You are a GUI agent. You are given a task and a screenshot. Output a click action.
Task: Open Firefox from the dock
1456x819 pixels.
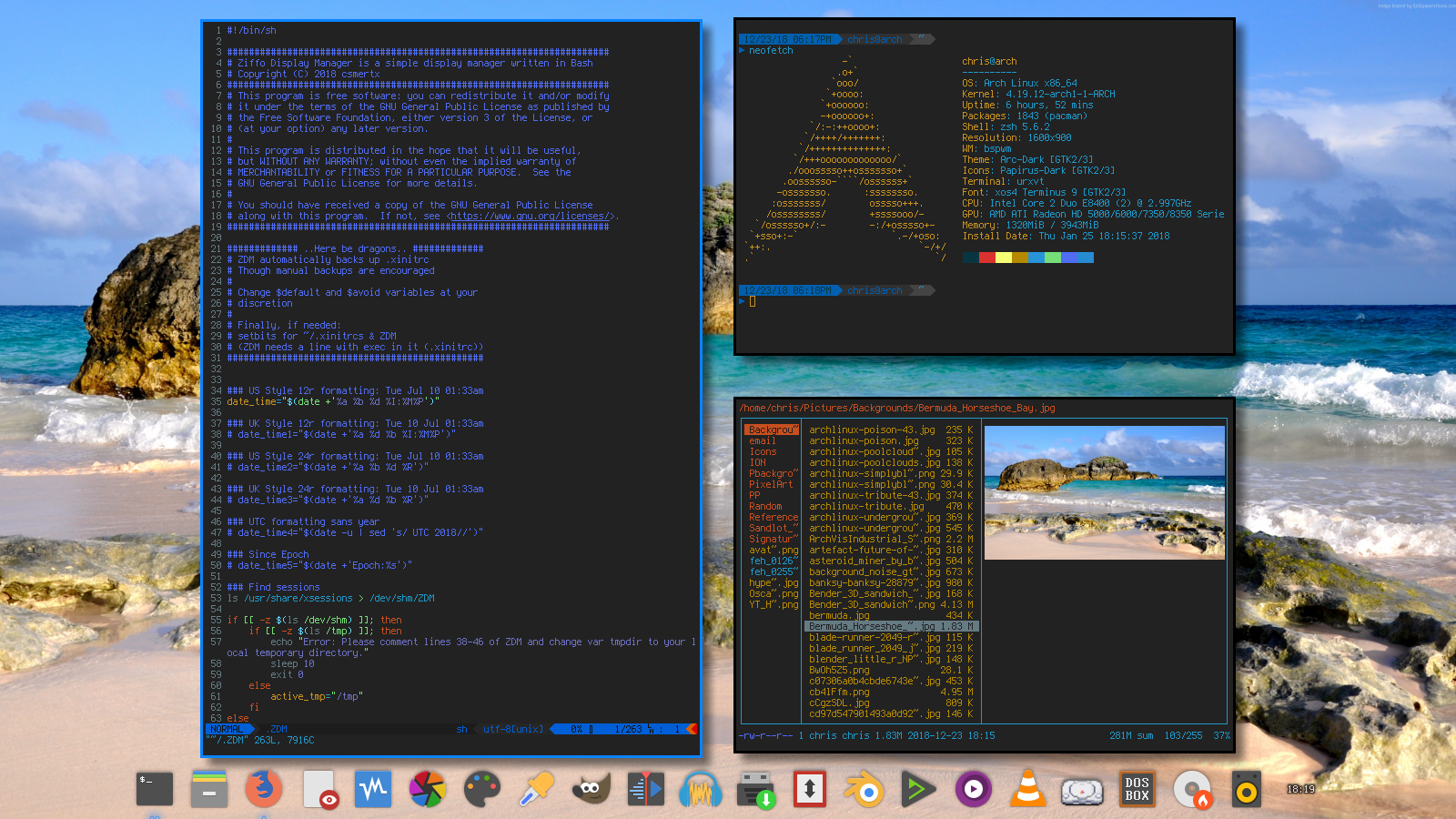click(x=264, y=789)
